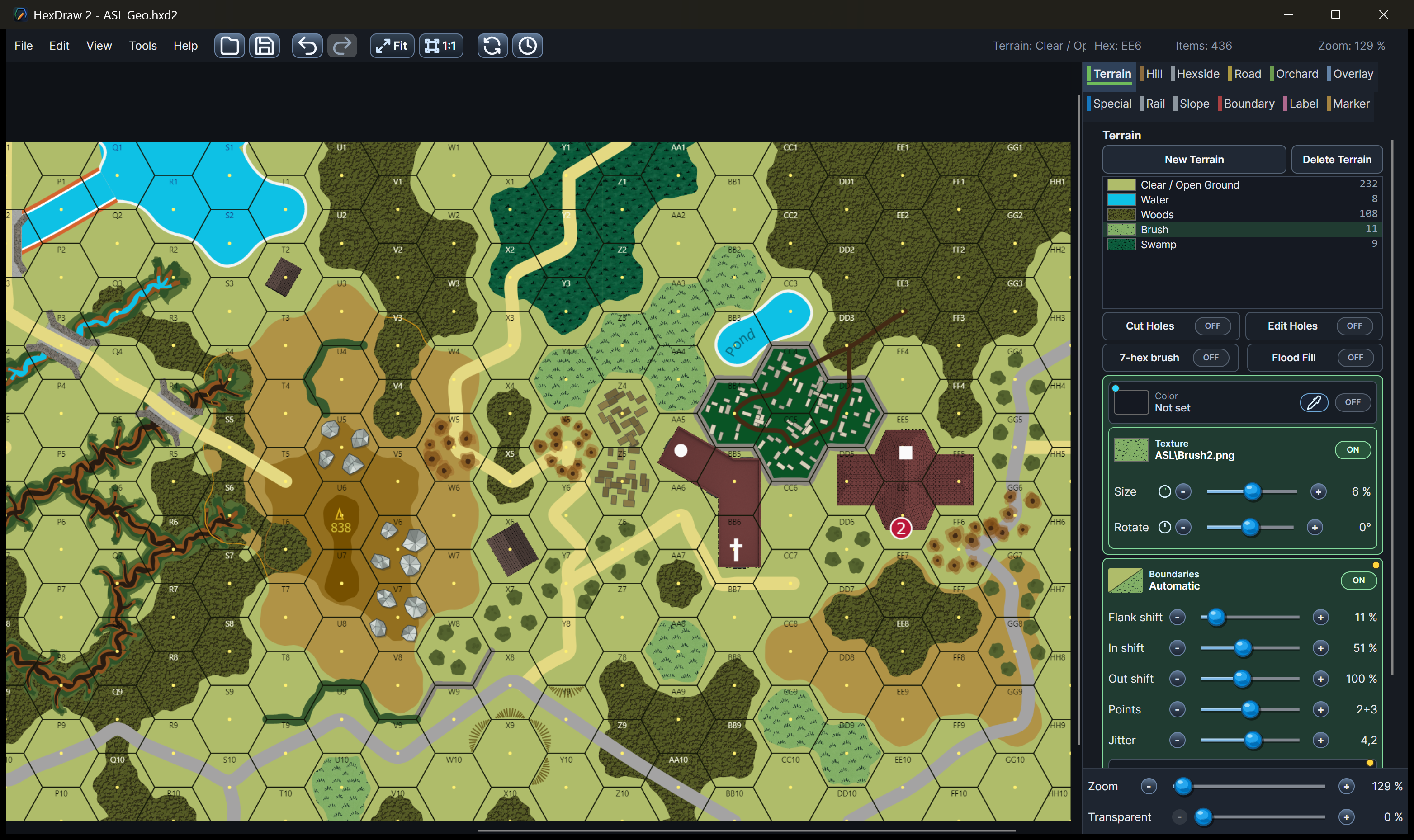This screenshot has height=840, width=1414.
Task: Click the New Terrain button
Action: [x=1194, y=160]
